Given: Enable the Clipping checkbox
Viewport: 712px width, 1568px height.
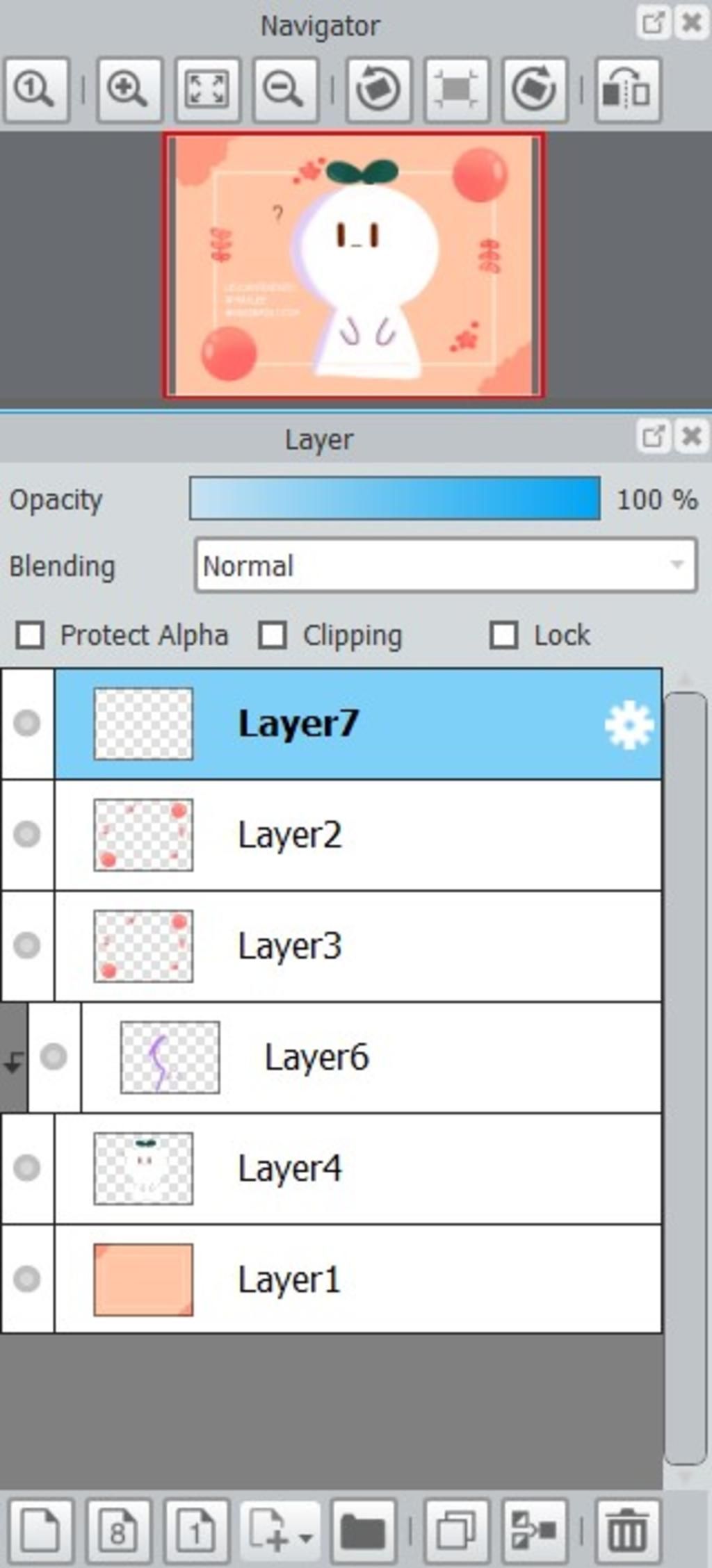Looking at the screenshot, I should click(x=273, y=635).
